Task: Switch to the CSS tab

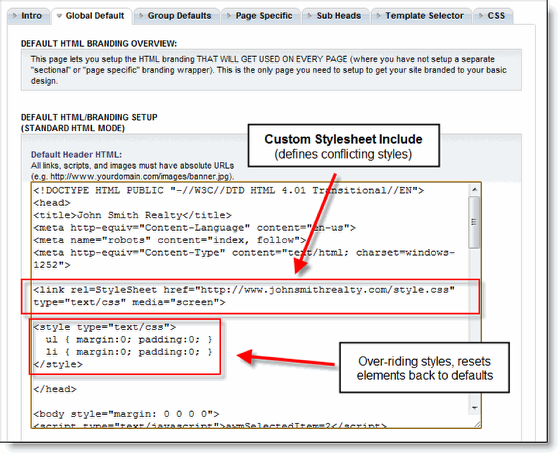Action: [493, 16]
